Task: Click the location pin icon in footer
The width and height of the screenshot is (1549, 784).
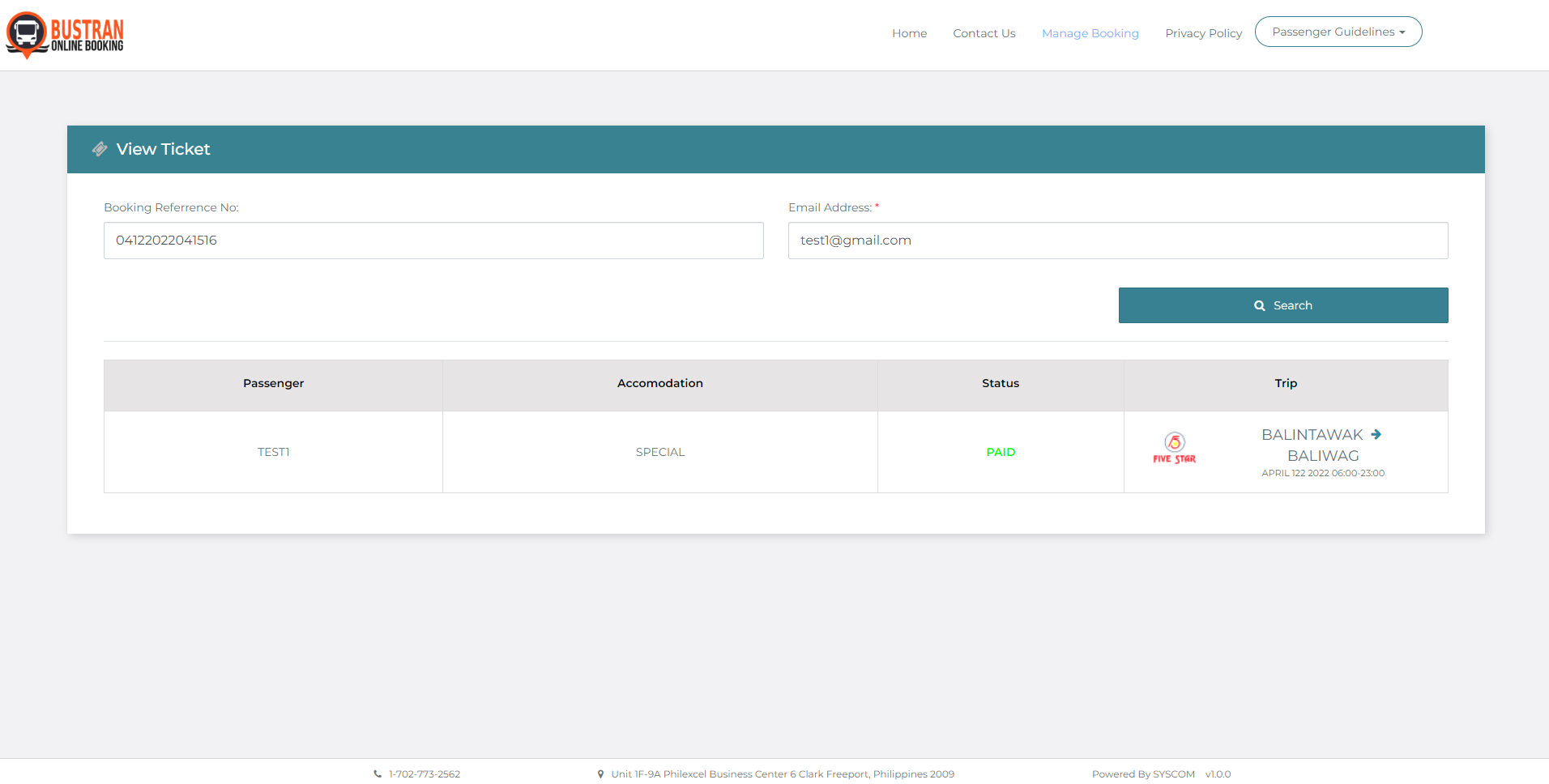Action: click(600, 774)
